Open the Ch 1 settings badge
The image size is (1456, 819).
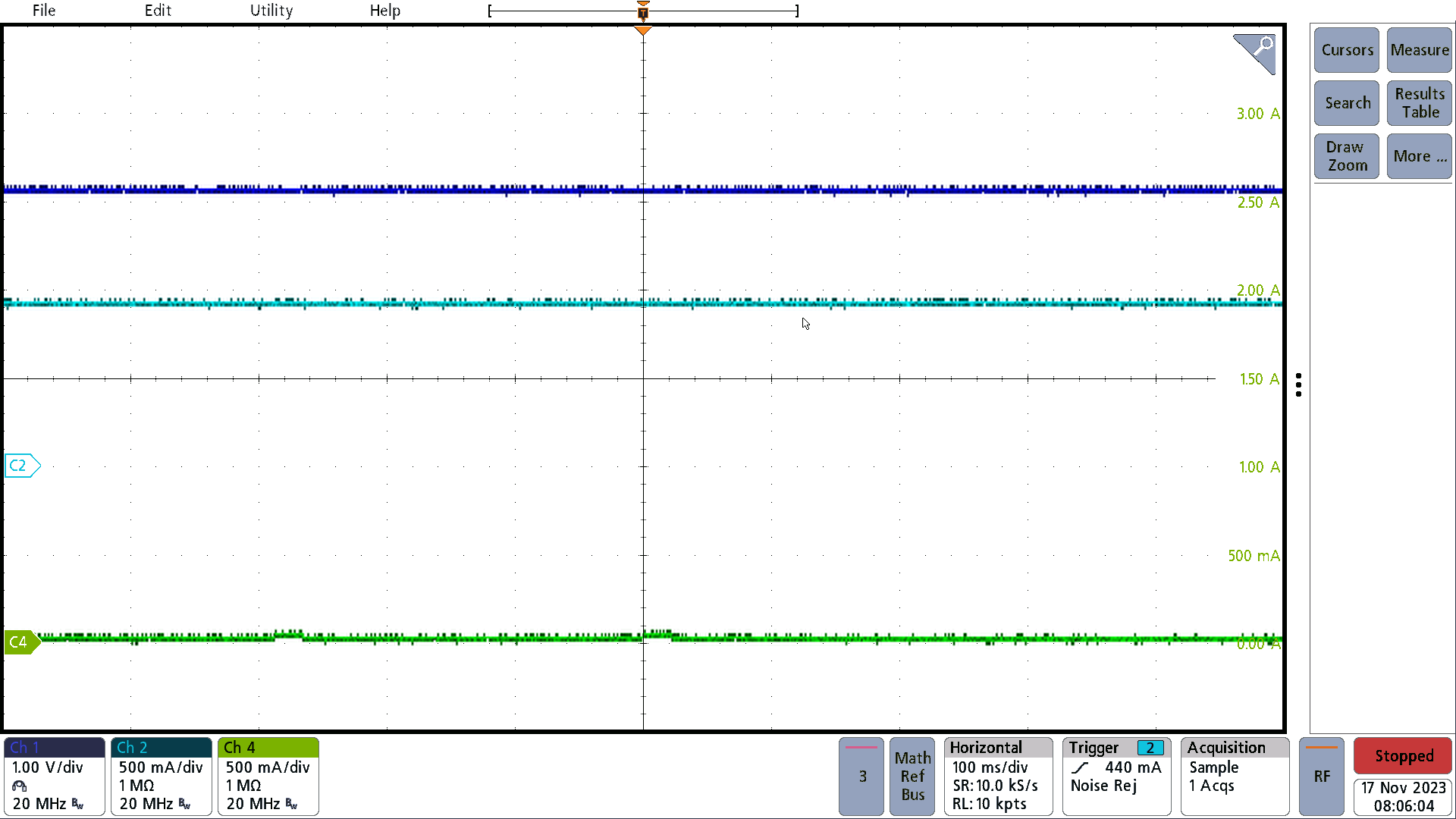pyautogui.click(x=55, y=777)
